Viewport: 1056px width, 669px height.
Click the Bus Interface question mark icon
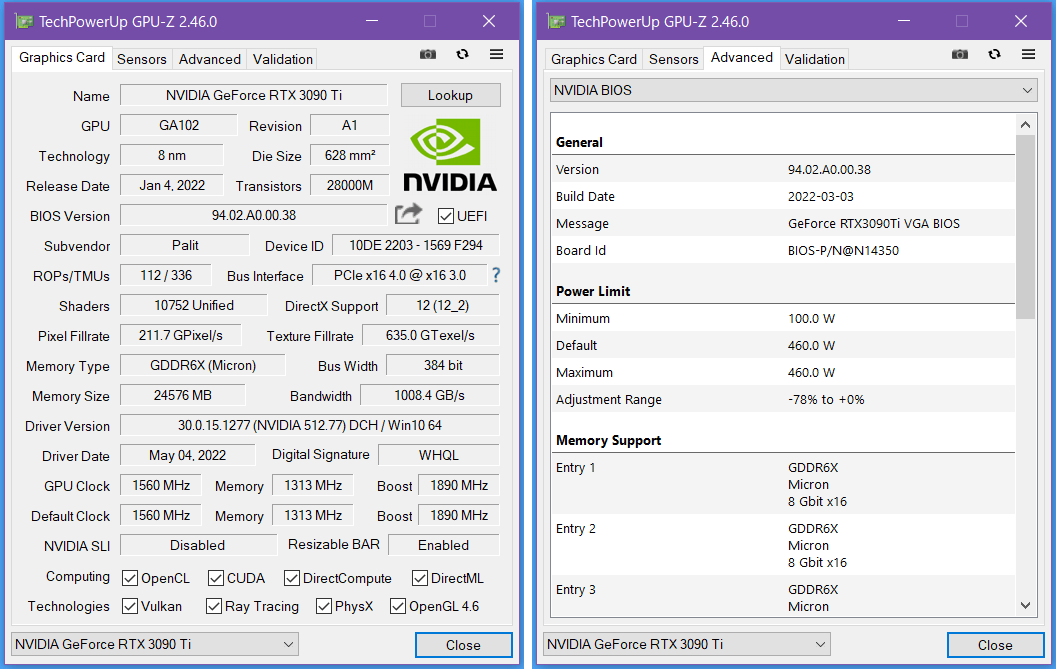click(496, 275)
